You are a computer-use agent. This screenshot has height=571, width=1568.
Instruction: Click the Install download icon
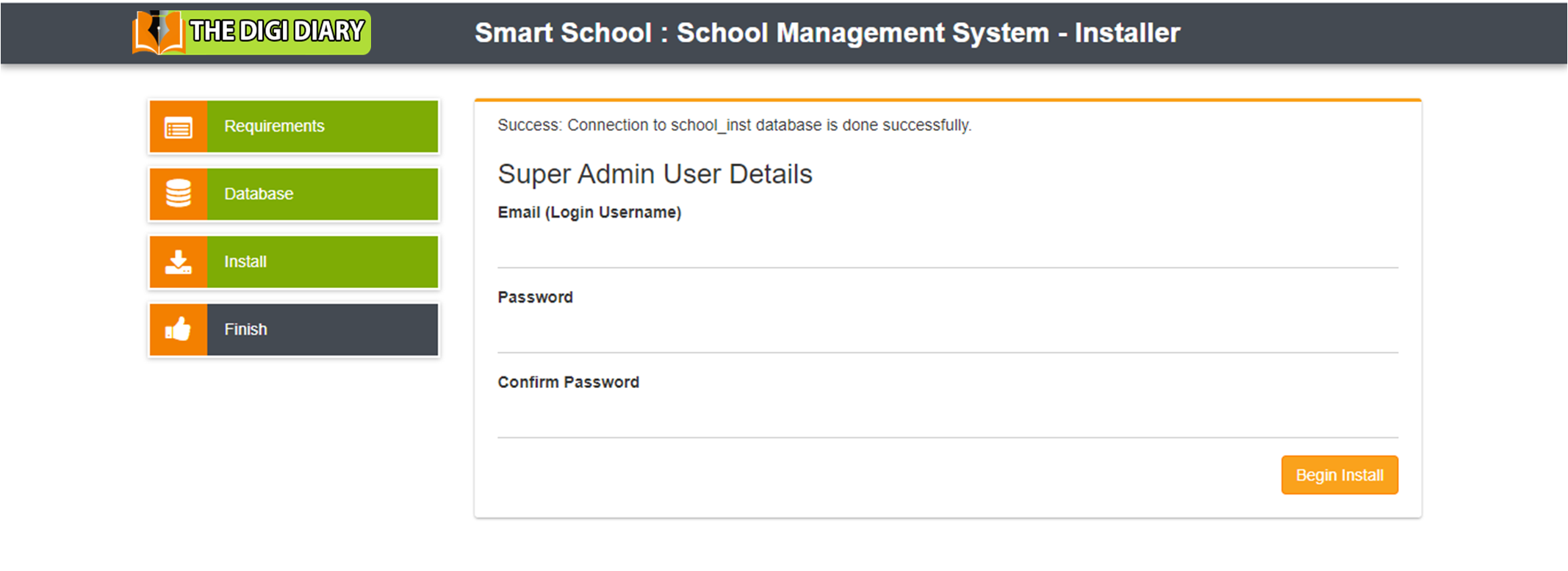[x=179, y=262]
